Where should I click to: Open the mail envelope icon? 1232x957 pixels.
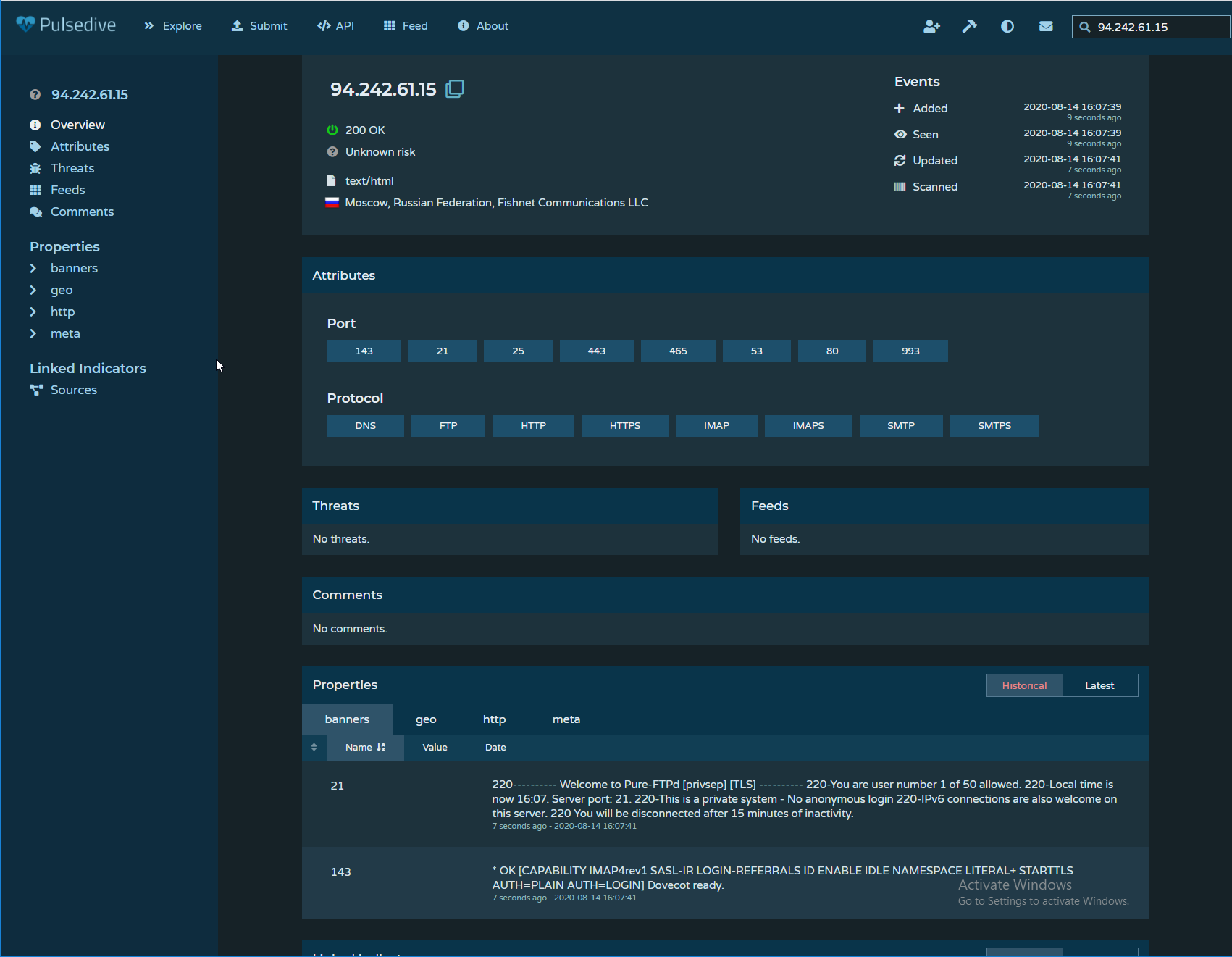point(1046,26)
